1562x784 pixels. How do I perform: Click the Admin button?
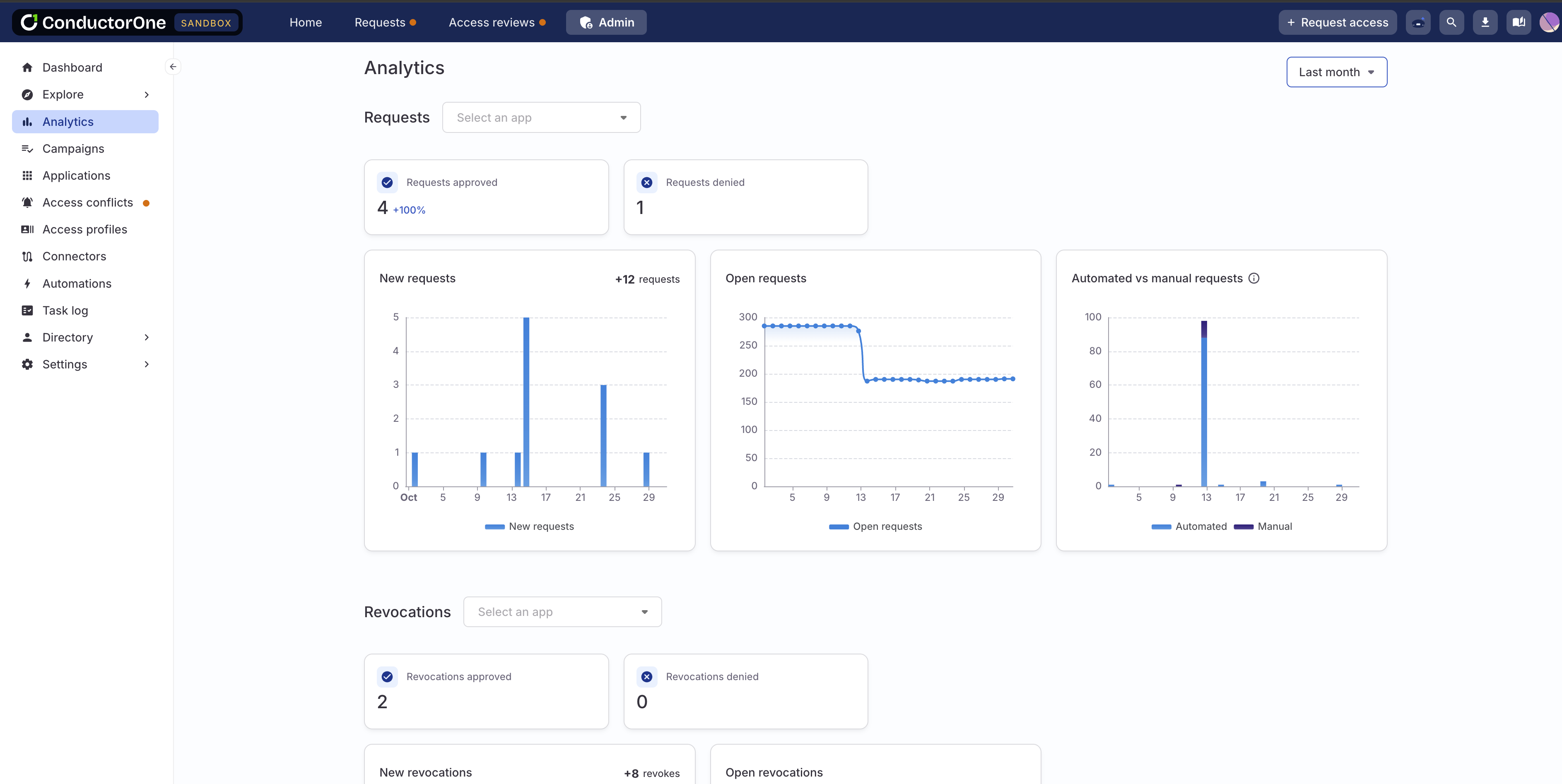(x=606, y=22)
